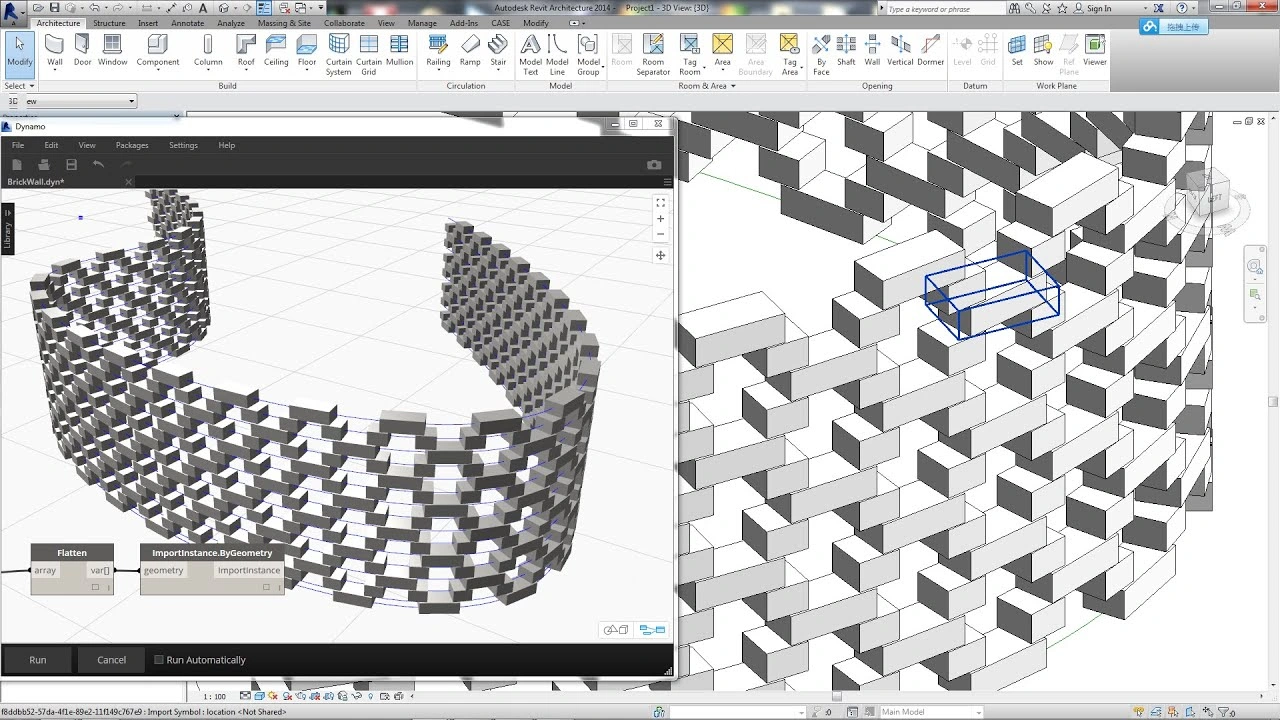Select the Railing tool
This screenshot has width=1280, height=720.
438,50
